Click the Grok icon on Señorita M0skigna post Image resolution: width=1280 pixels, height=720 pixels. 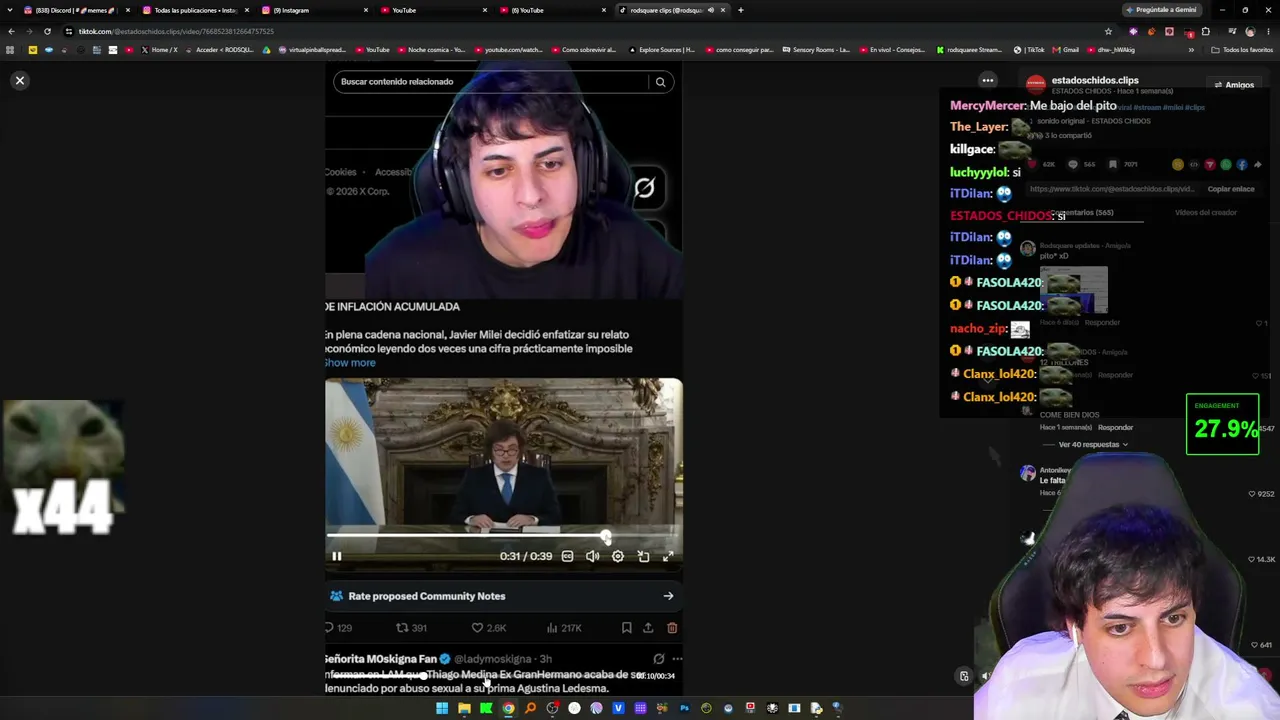coord(658,659)
